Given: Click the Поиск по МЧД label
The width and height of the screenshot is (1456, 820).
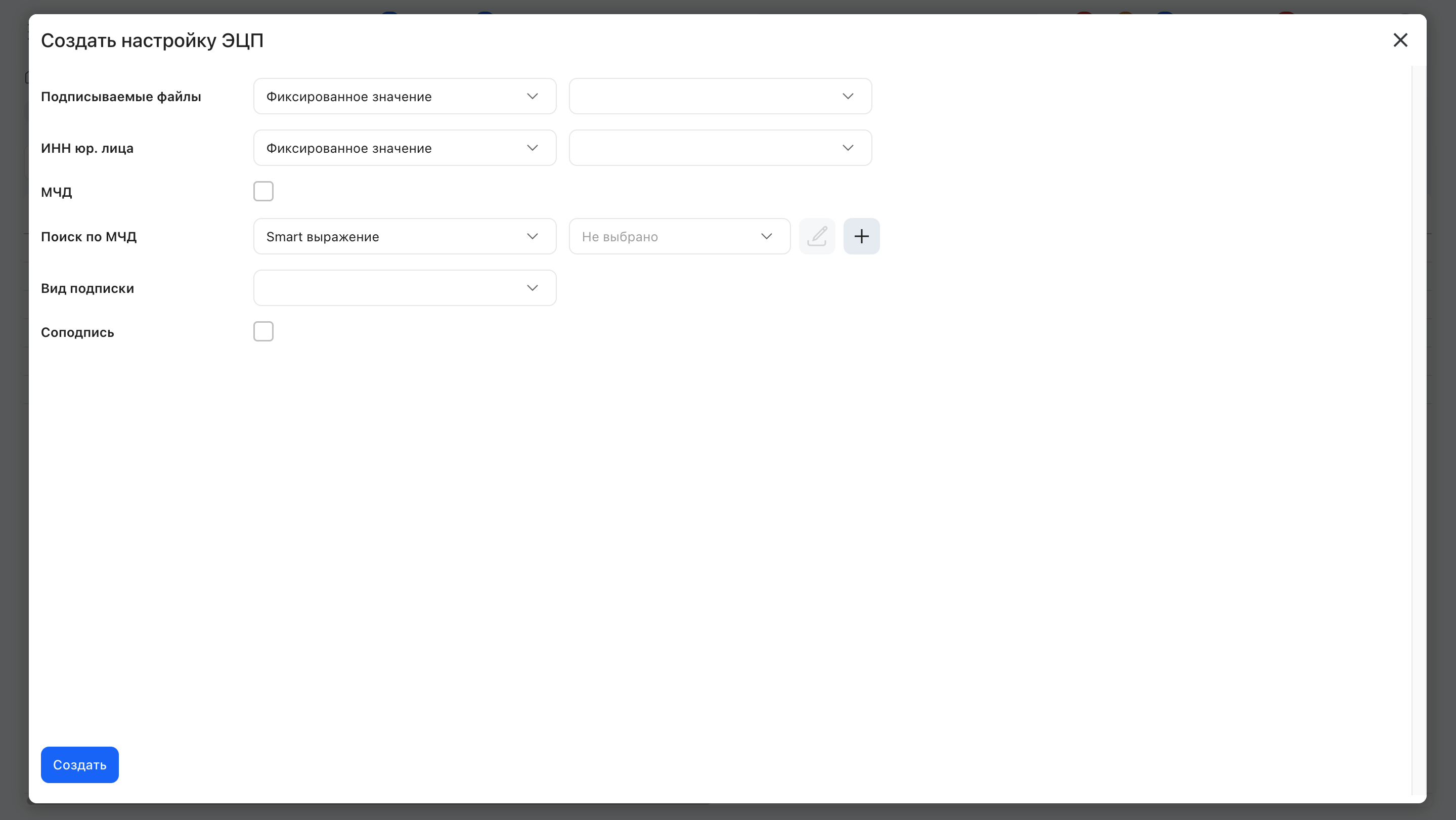Looking at the screenshot, I should (89, 237).
